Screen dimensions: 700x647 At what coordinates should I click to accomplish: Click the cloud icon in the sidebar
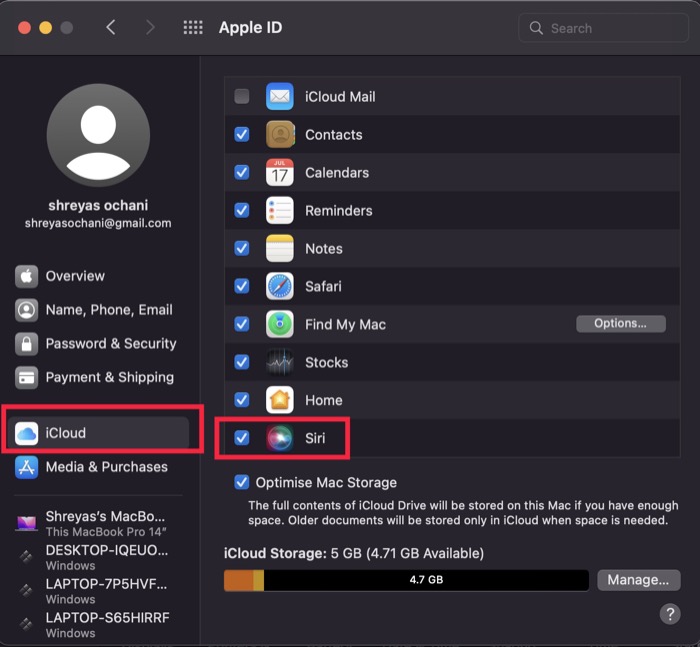click(x=26, y=433)
